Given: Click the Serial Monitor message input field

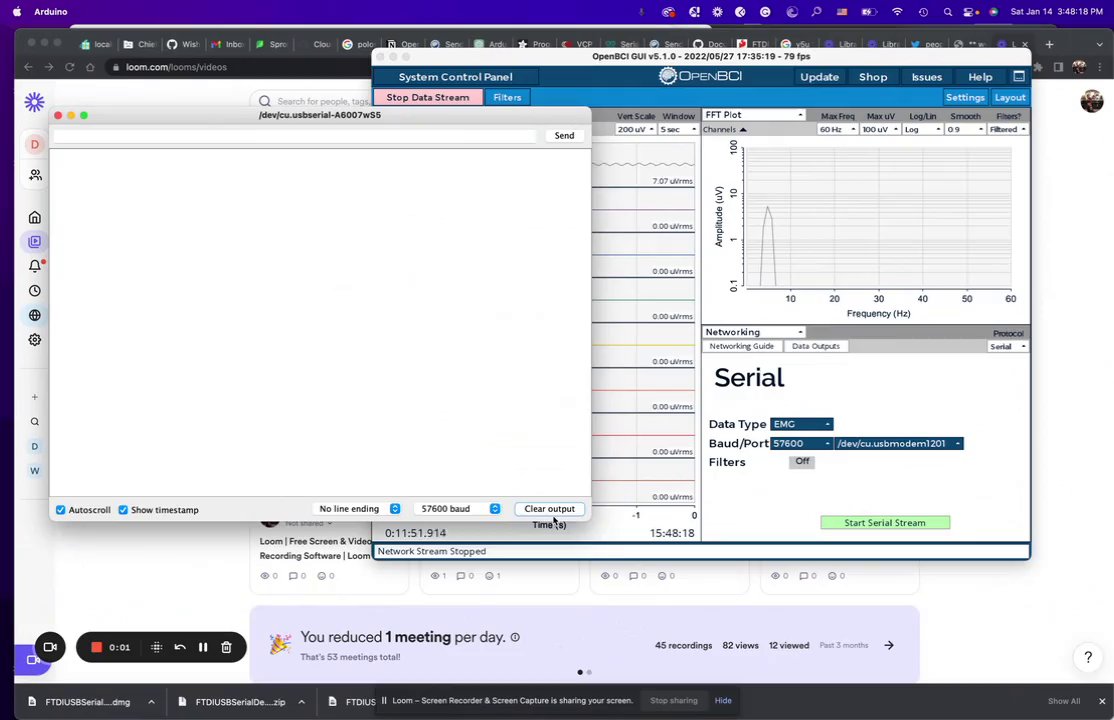Looking at the screenshot, I should point(295,135).
